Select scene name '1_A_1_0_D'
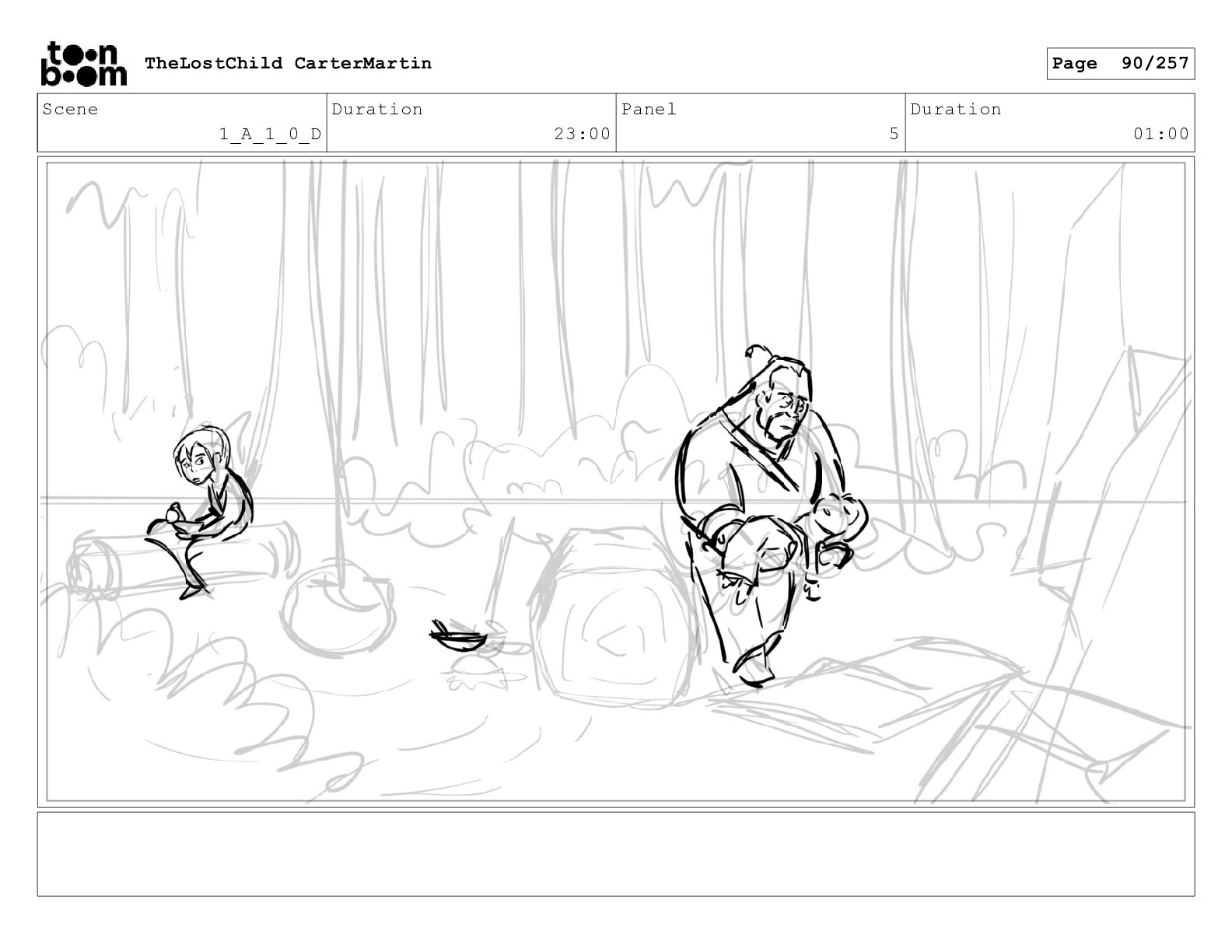1232x952 pixels. pos(270,134)
